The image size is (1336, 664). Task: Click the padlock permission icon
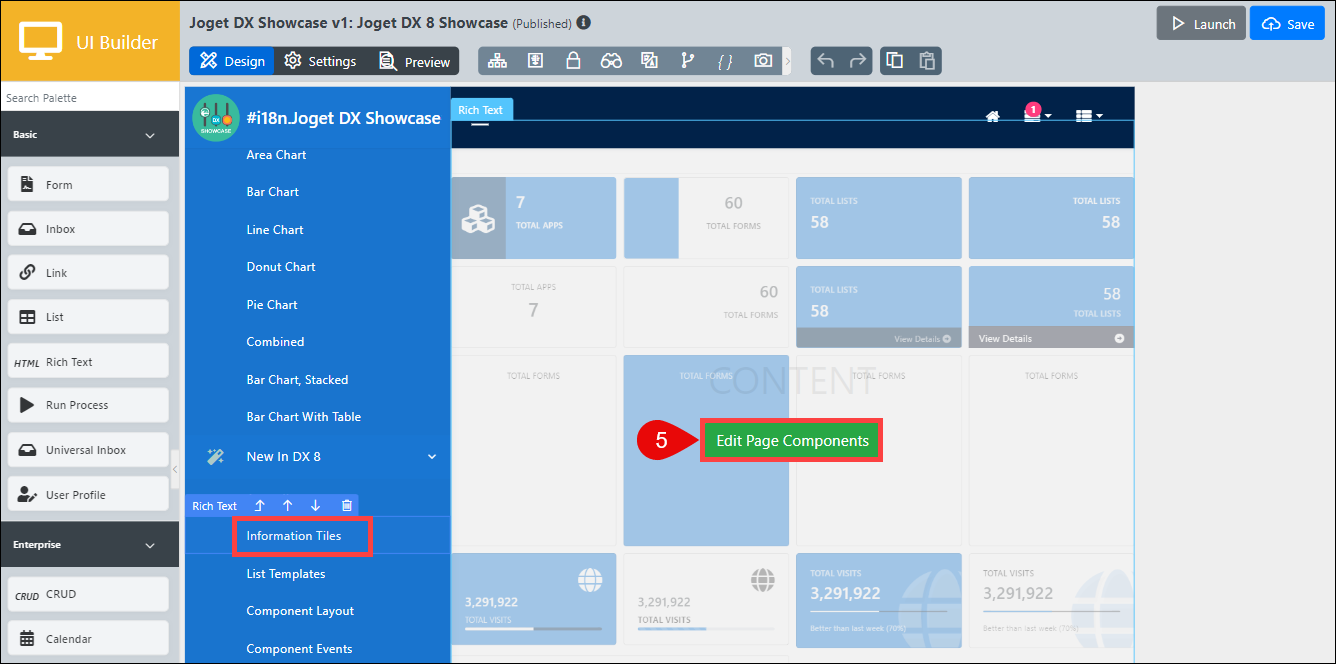[573, 61]
